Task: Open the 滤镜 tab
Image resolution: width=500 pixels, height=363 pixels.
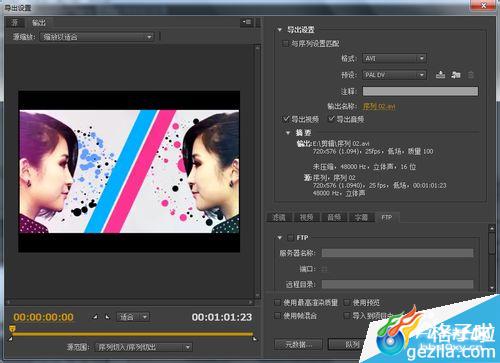Action: pyautogui.click(x=279, y=217)
